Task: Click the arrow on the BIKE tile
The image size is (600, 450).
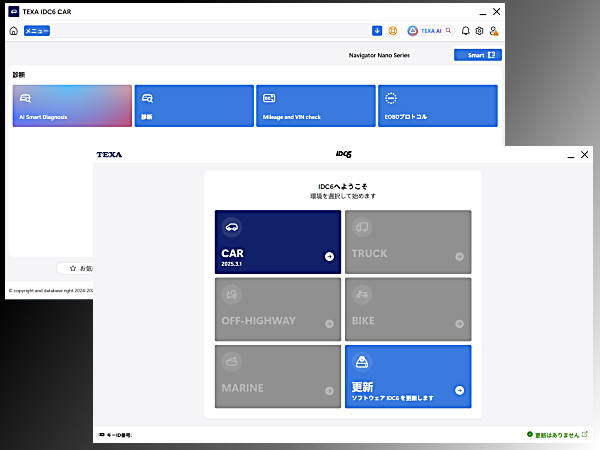Action: [459, 324]
